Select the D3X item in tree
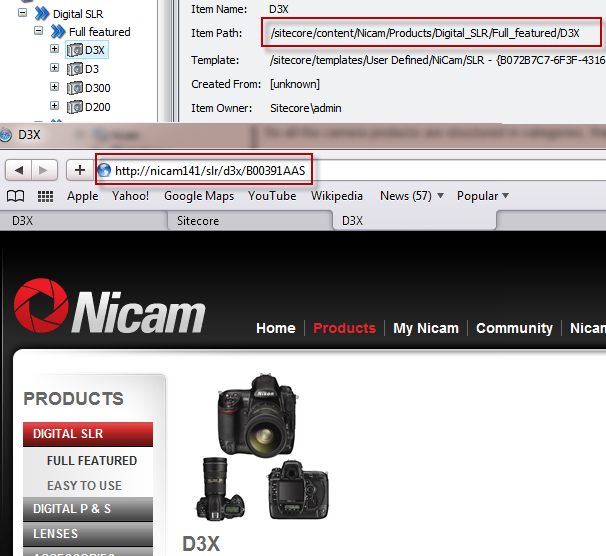Screen dimensions: 606x556 [x=95, y=50]
